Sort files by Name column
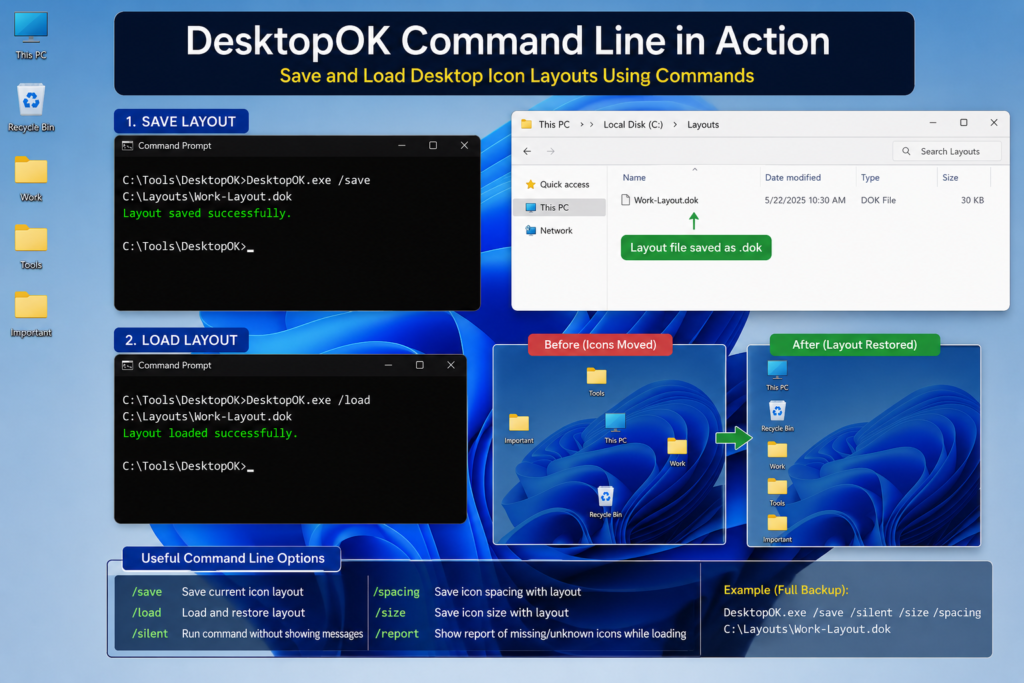 634,177
